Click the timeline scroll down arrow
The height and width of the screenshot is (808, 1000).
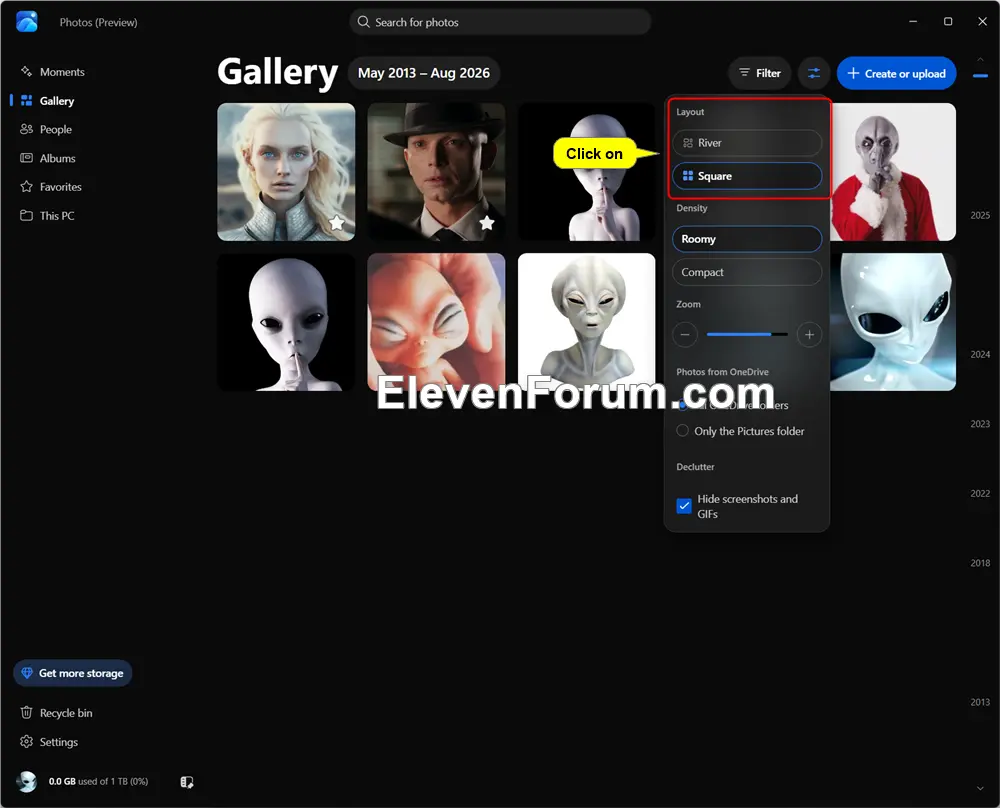pos(980,788)
